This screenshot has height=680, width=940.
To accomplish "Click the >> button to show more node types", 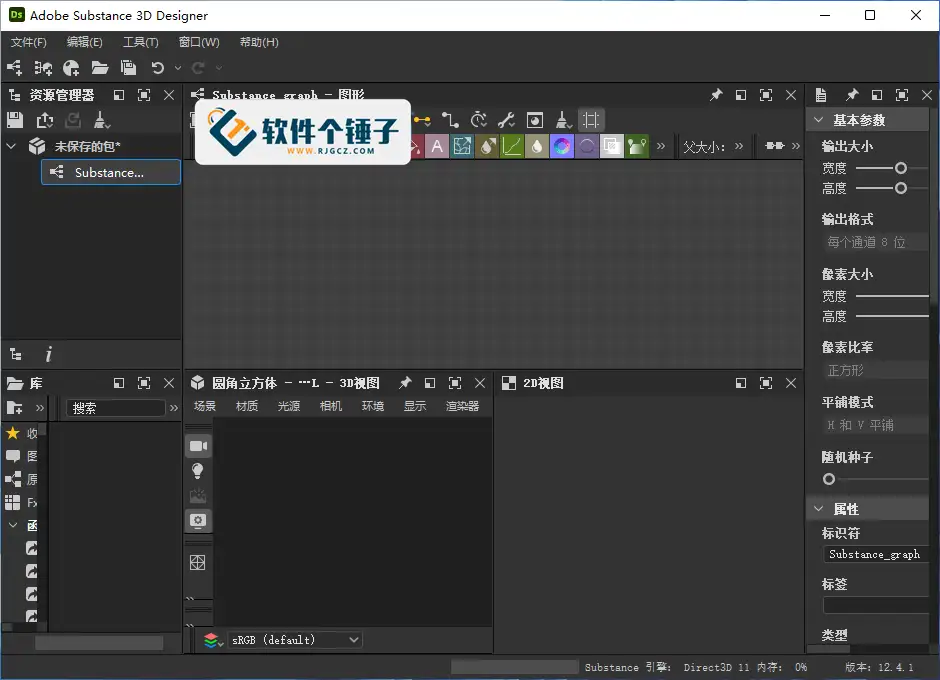I will [660, 146].
